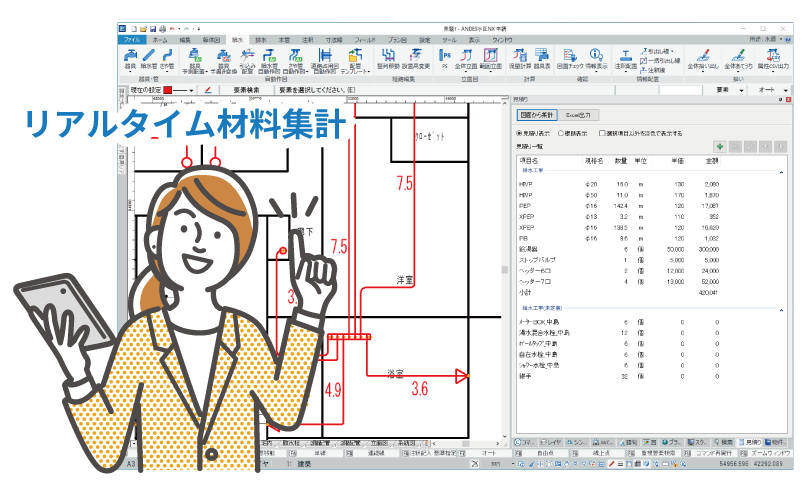The height and width of the screenshot is (496, 807).
Task: Click the move-down arrow button in estimate panel
Action: point(781,147)
